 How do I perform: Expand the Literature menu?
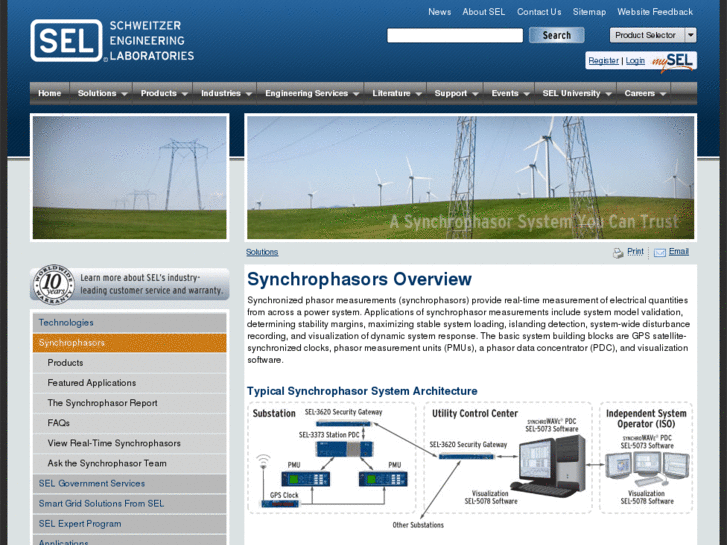[x=395, y=93]
